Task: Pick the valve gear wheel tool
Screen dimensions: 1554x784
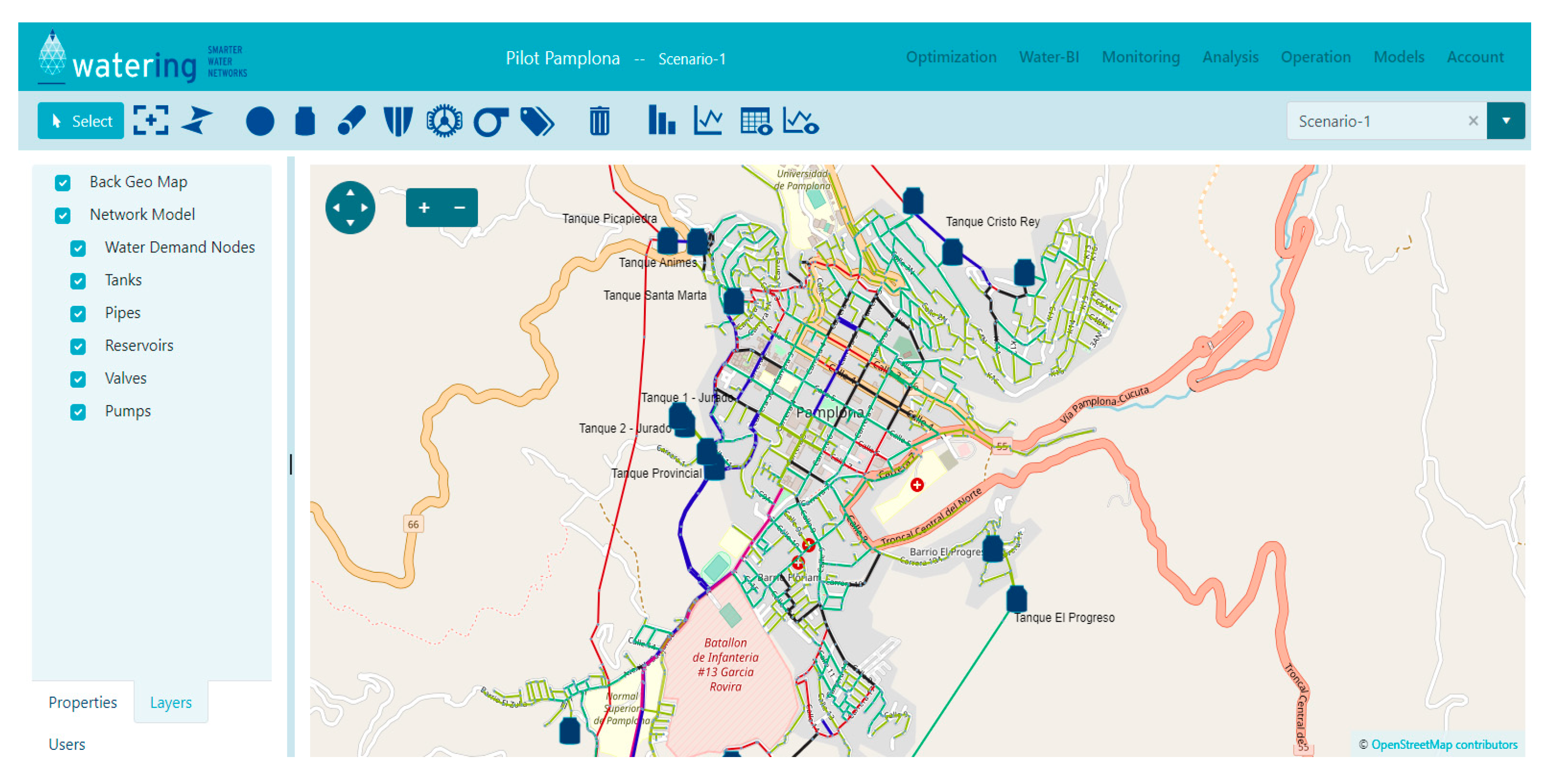Action: point(444,121)
